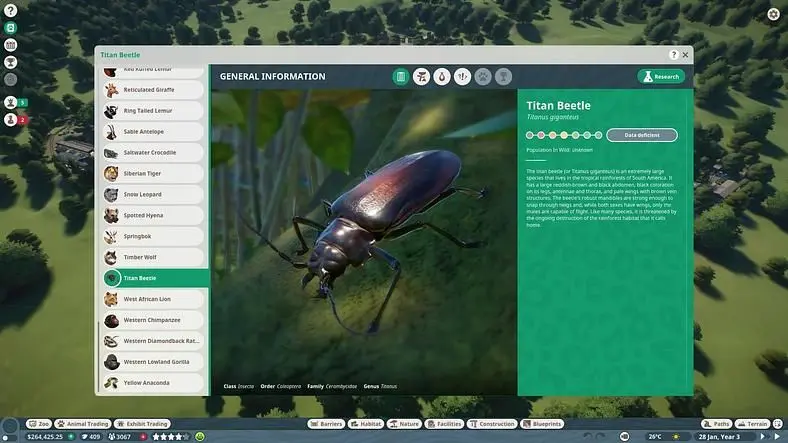The image size is (788, 443).
Task: Select West African Lion entry
Action: (153, 299)
